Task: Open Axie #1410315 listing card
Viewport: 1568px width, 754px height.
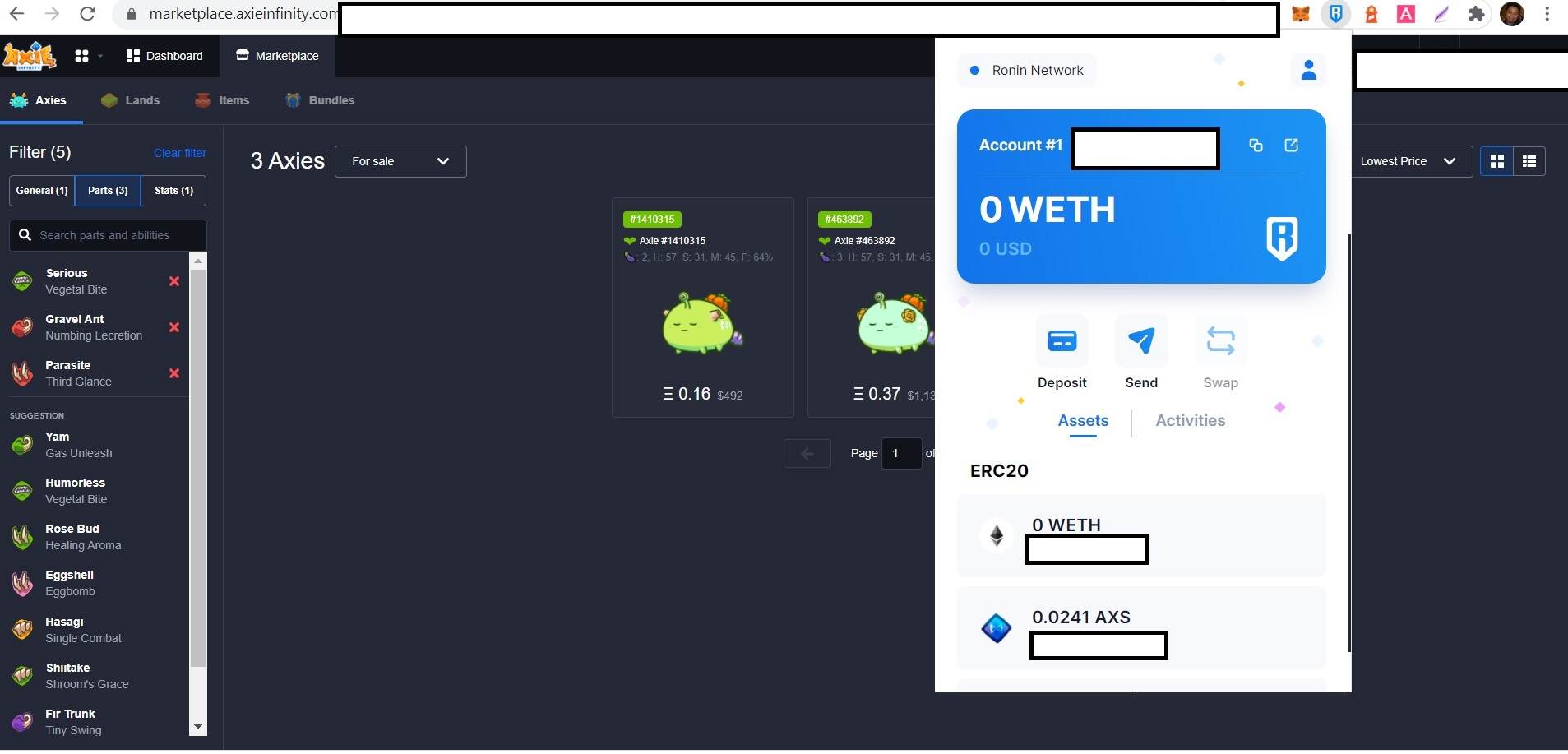Action: tap(703, 308)
